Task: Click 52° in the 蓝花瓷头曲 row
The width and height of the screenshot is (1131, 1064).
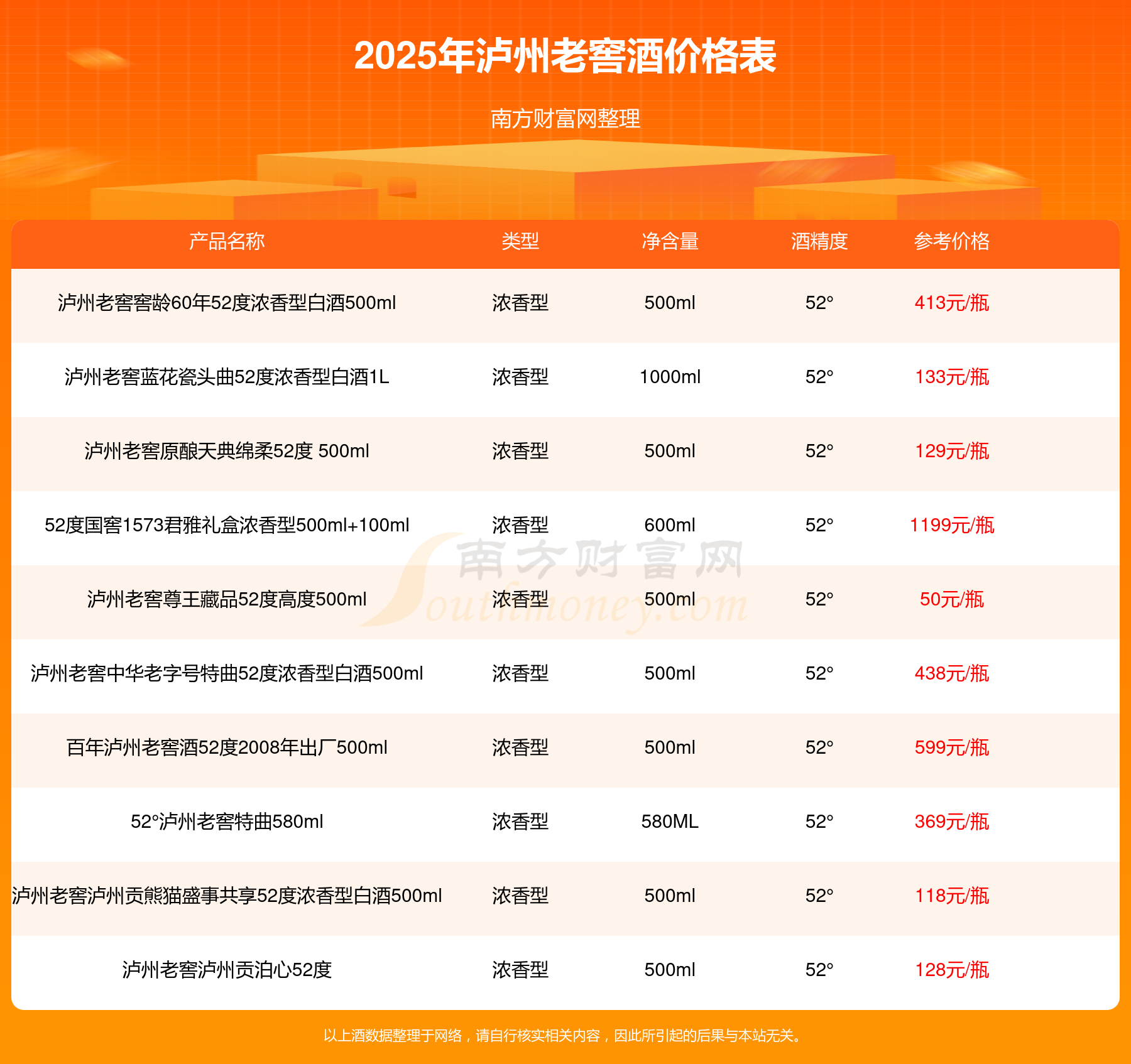Action: tap(819, 377)
